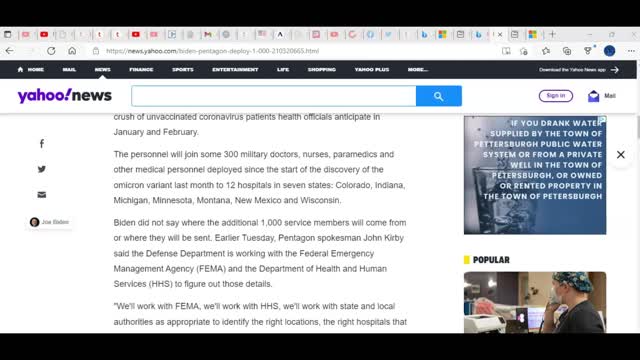Viewport: 640px width, 360px height.
Task: Close the active tab
Action: (500, 35)
